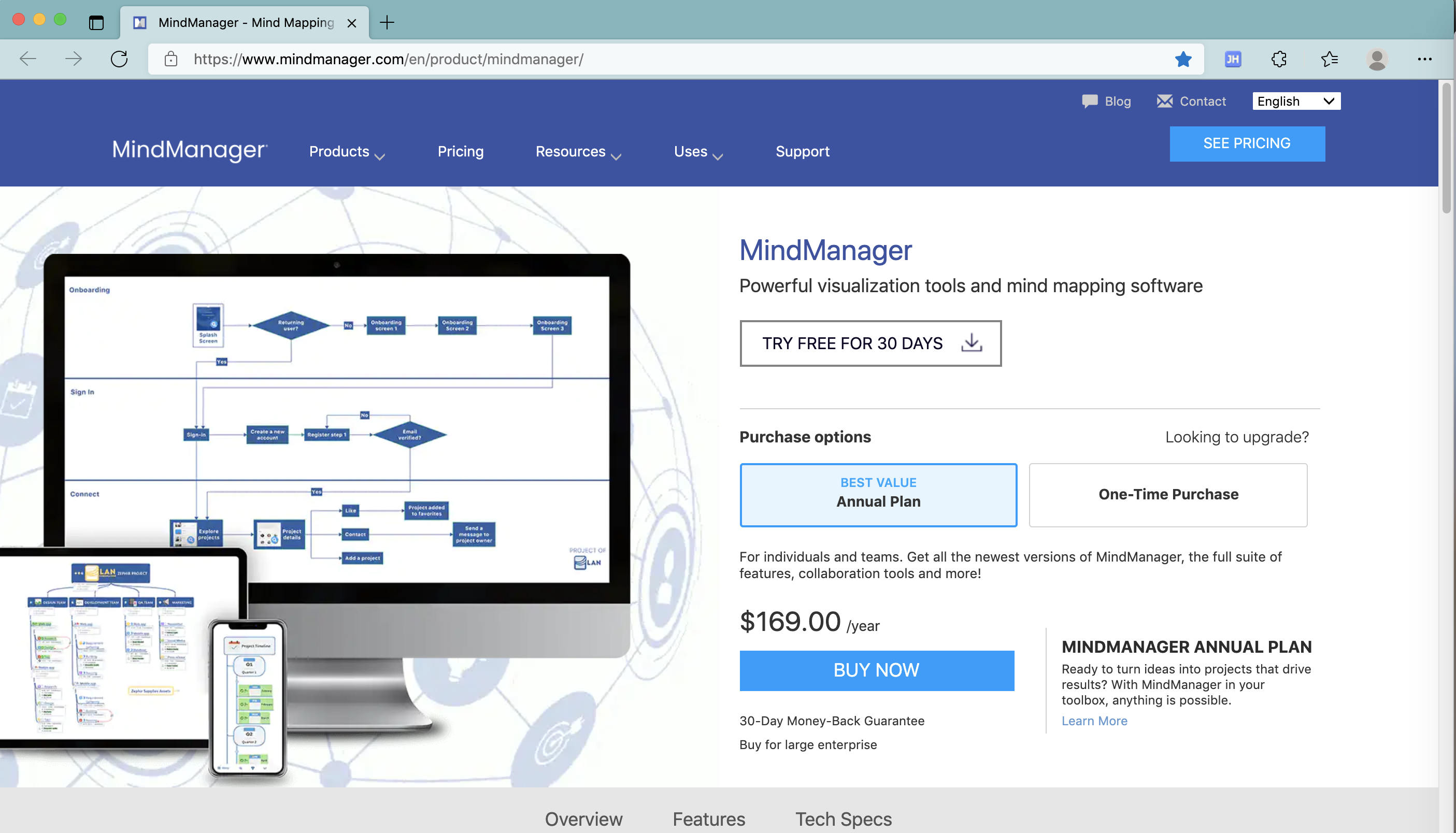Screen dimensions: 1456x833
Task: Click the $169.00 price text
Action: [x=790, y=621]
